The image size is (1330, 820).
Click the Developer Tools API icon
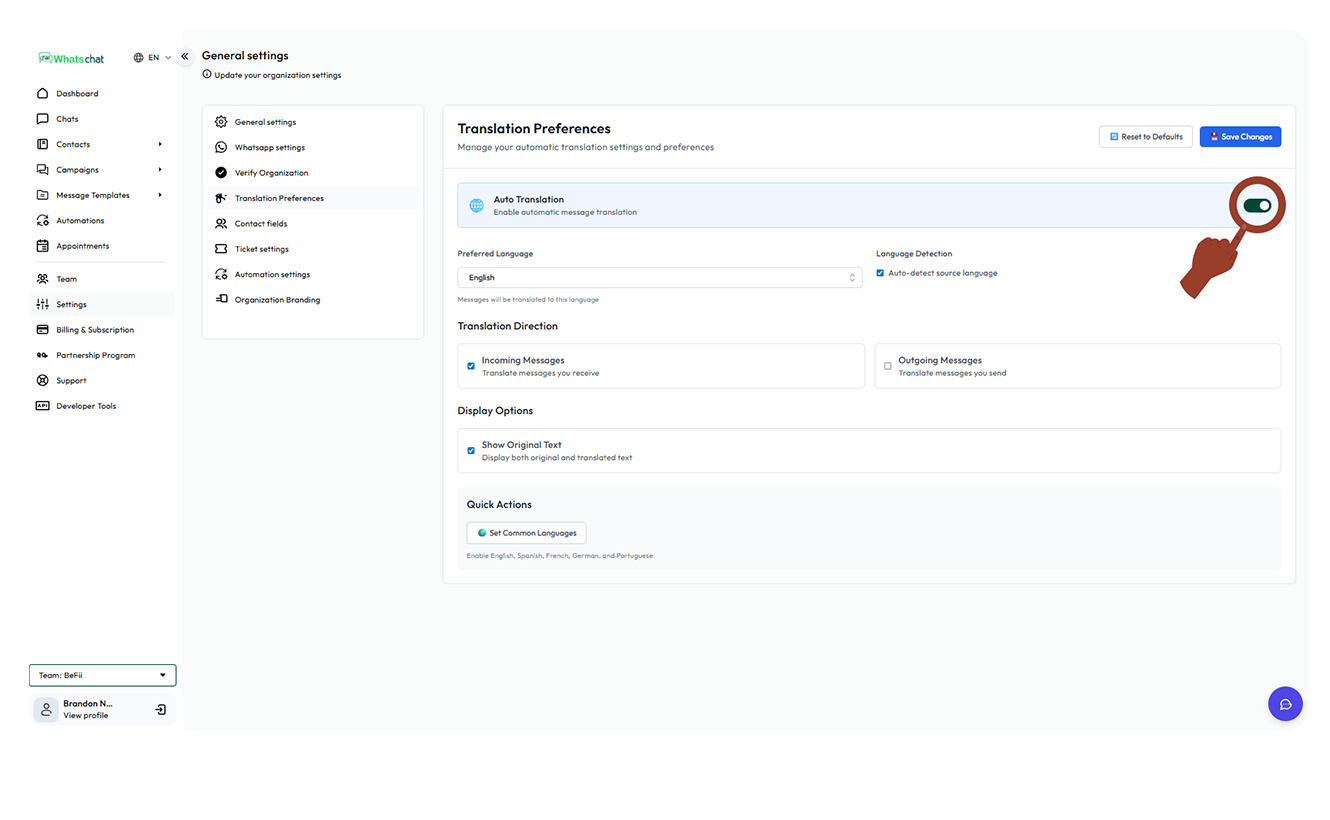(x=42, y=406)
